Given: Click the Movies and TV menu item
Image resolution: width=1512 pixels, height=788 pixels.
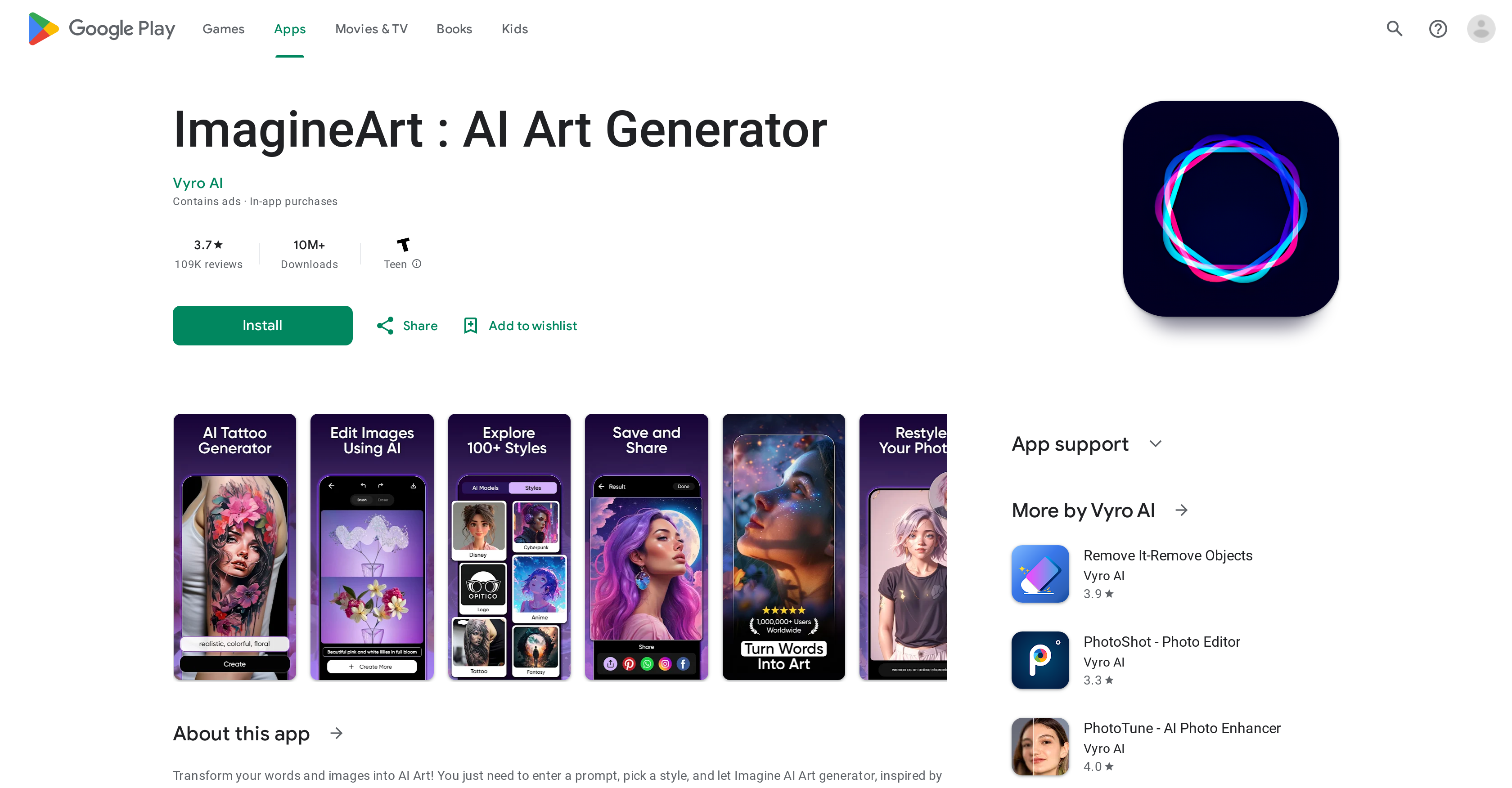Looking at the screenshot, I should pos(370,29).
